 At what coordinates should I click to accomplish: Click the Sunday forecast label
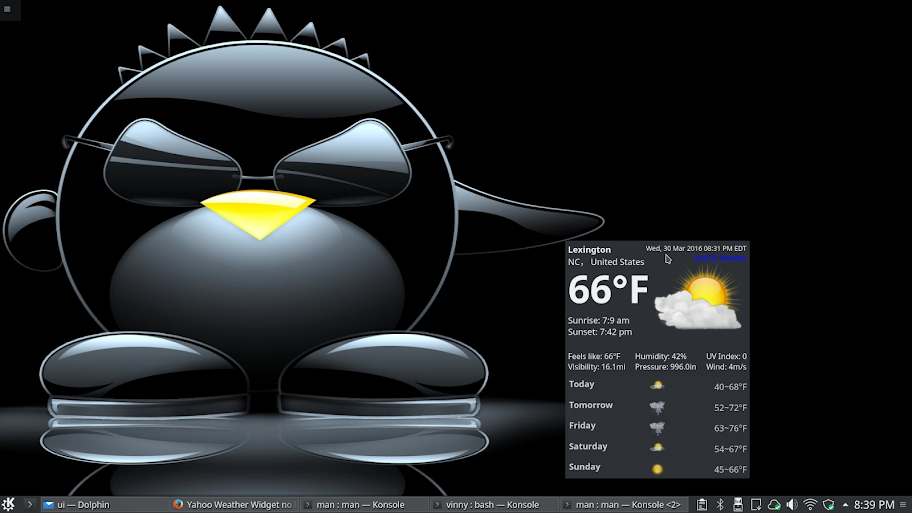pos(585,466)
